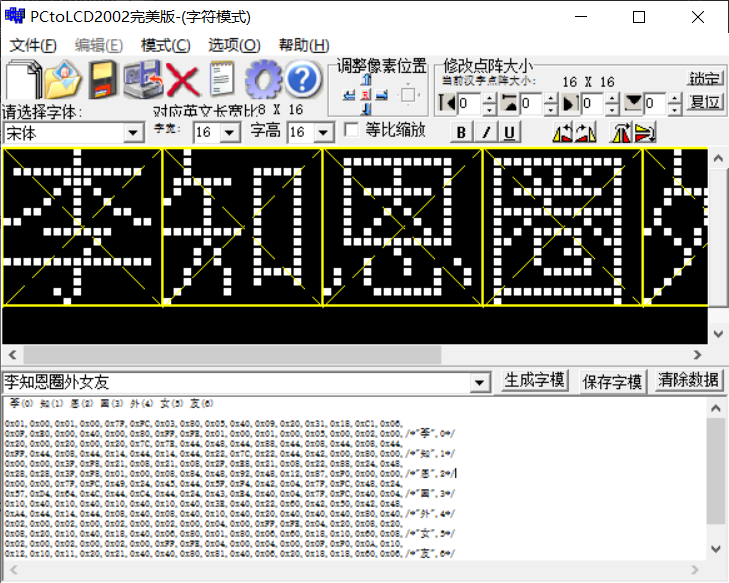Screen dimensions: 729x583
Task: Click the left-edge value input field
Action: coord(470,103)
